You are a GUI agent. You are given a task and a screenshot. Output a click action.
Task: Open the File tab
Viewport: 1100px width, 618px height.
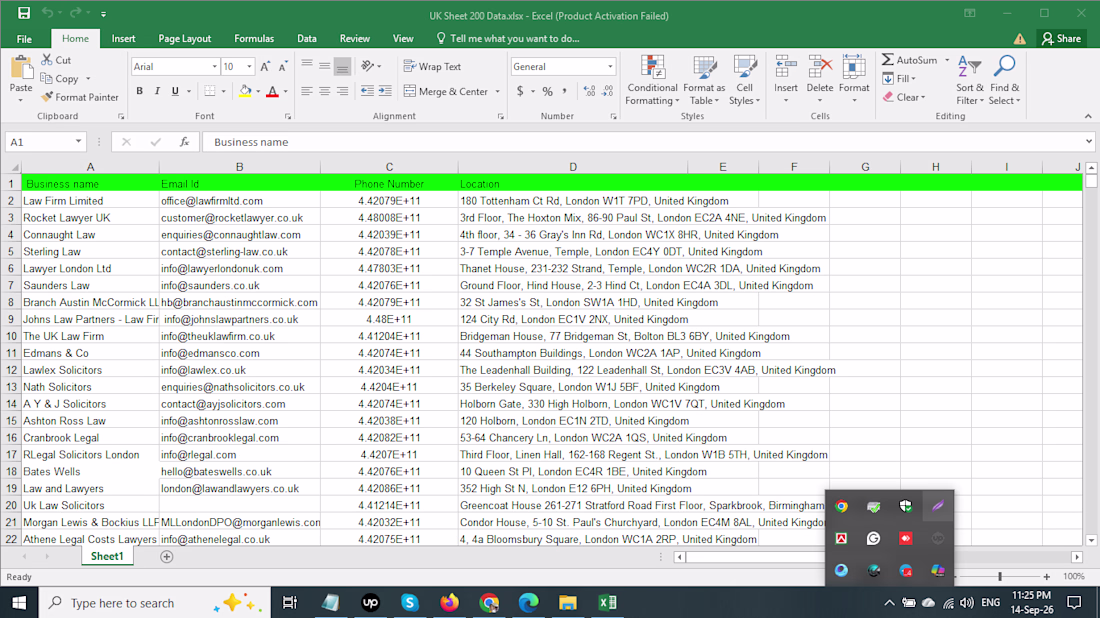coord(24,39)
